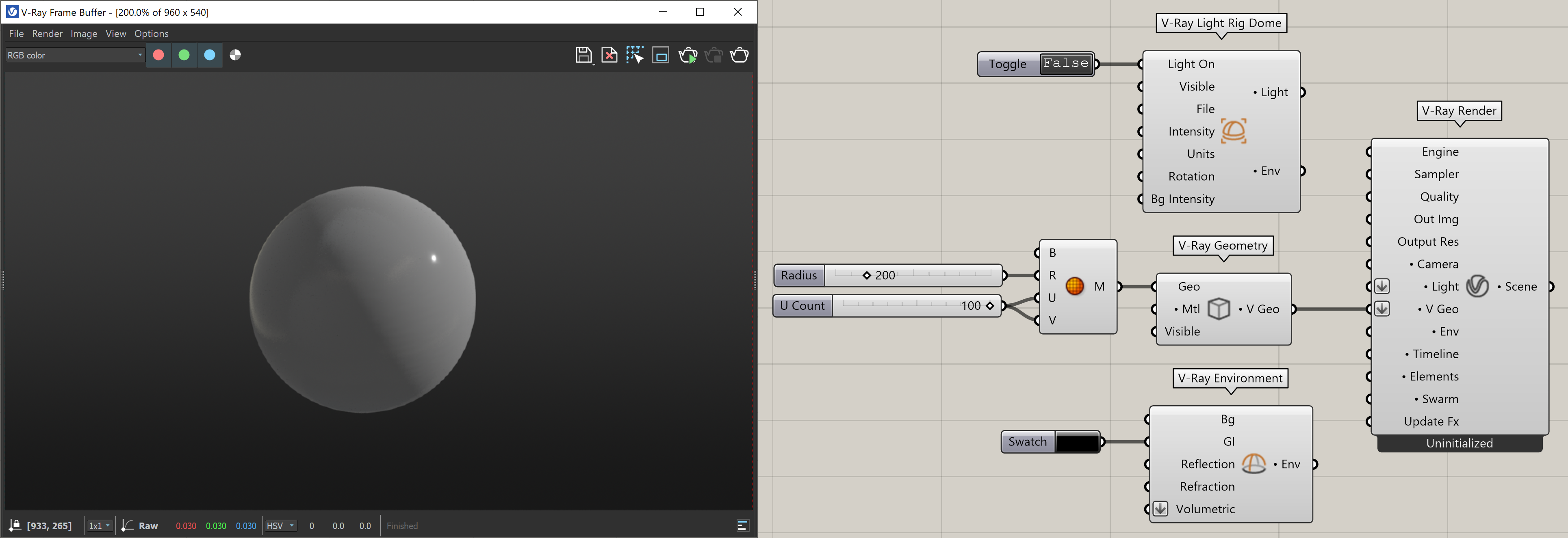
Task: Click the Finished render status text
Action: coord(402,526)
